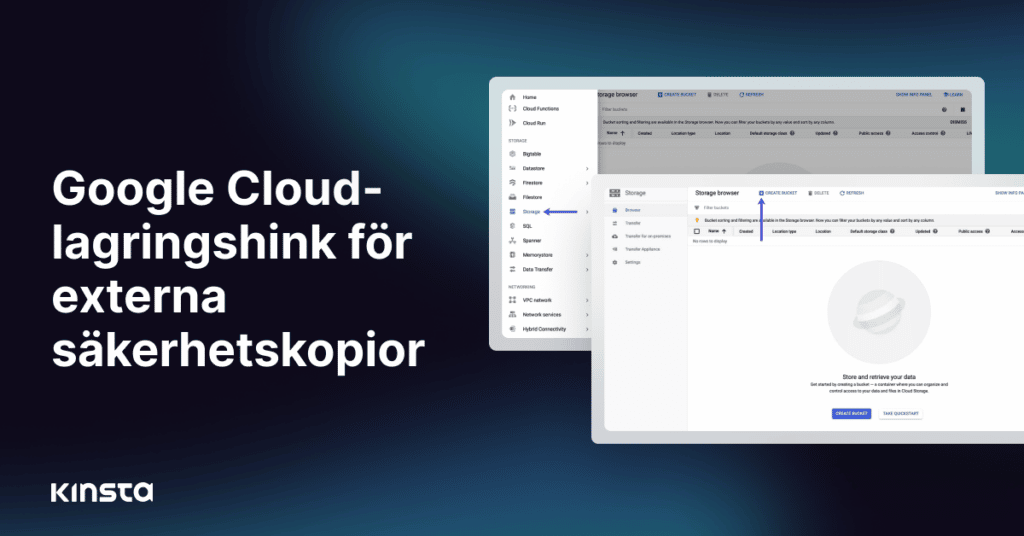Click the Transfer Appliance icon
Screen dimensions: 1024x536
pyautogui.click(x=615, y=249)
